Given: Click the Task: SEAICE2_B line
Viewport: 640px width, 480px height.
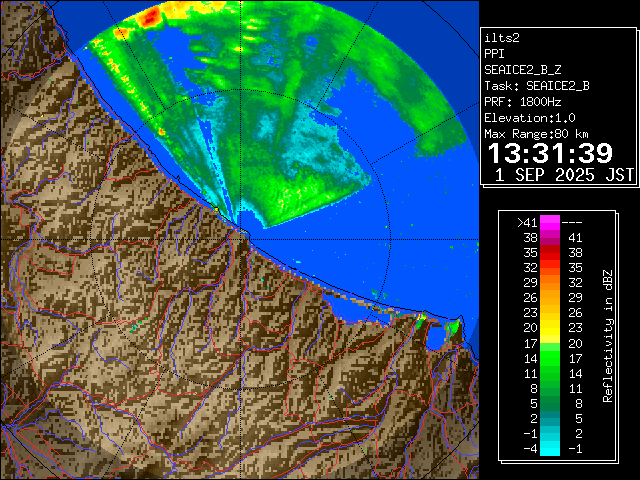Looking at the screenshot, I should (536, 85).
